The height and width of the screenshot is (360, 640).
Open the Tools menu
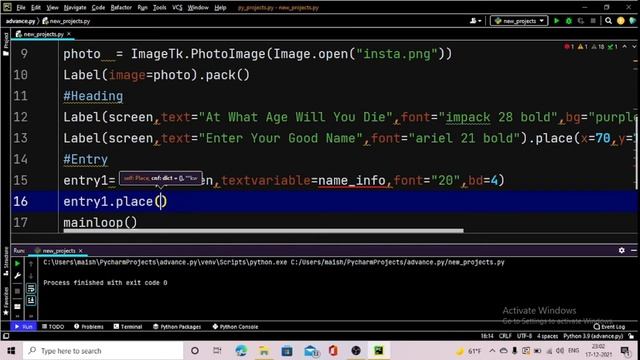(160, 7)
